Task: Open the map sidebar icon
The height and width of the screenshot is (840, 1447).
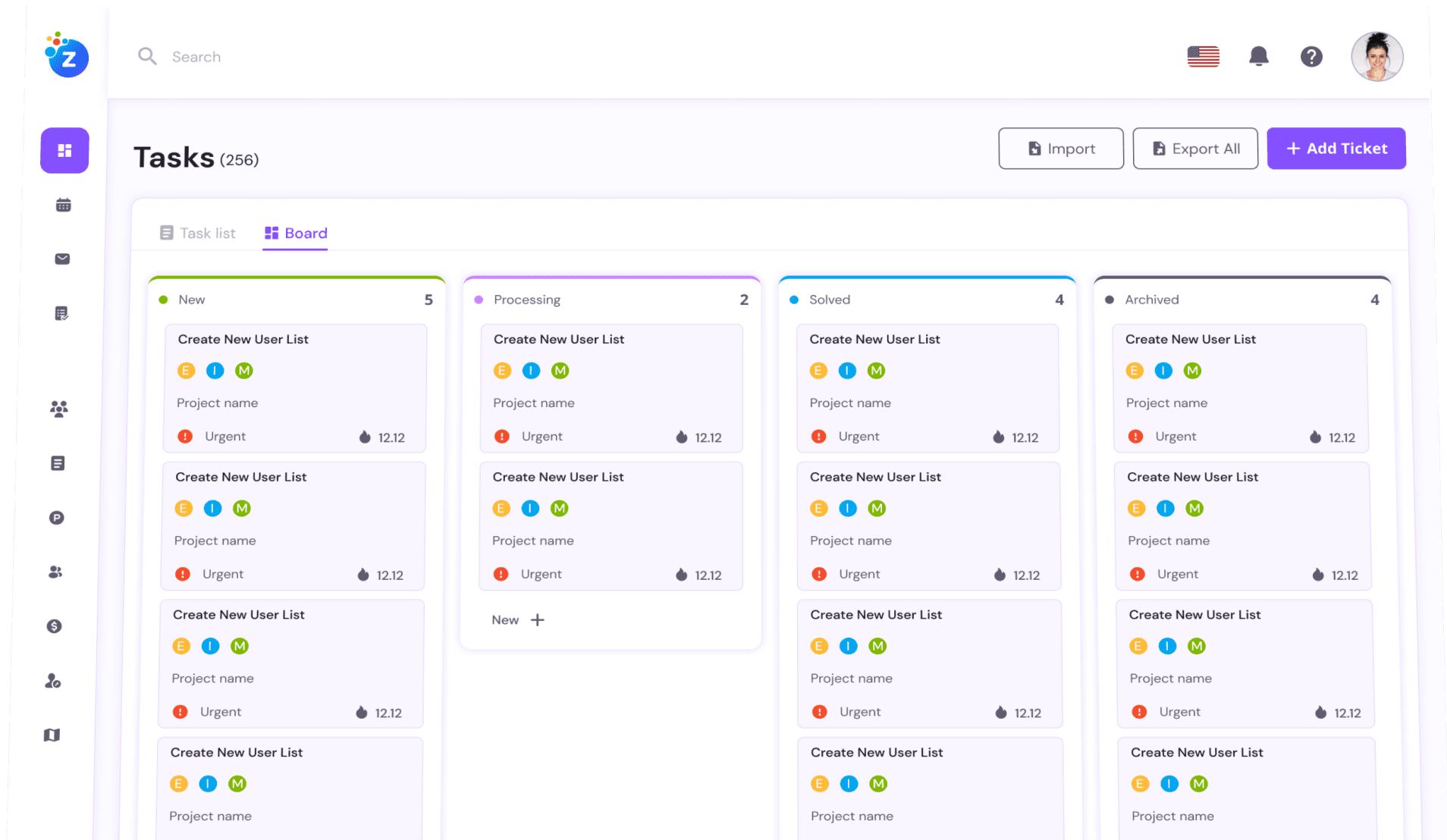Action: 52,735
